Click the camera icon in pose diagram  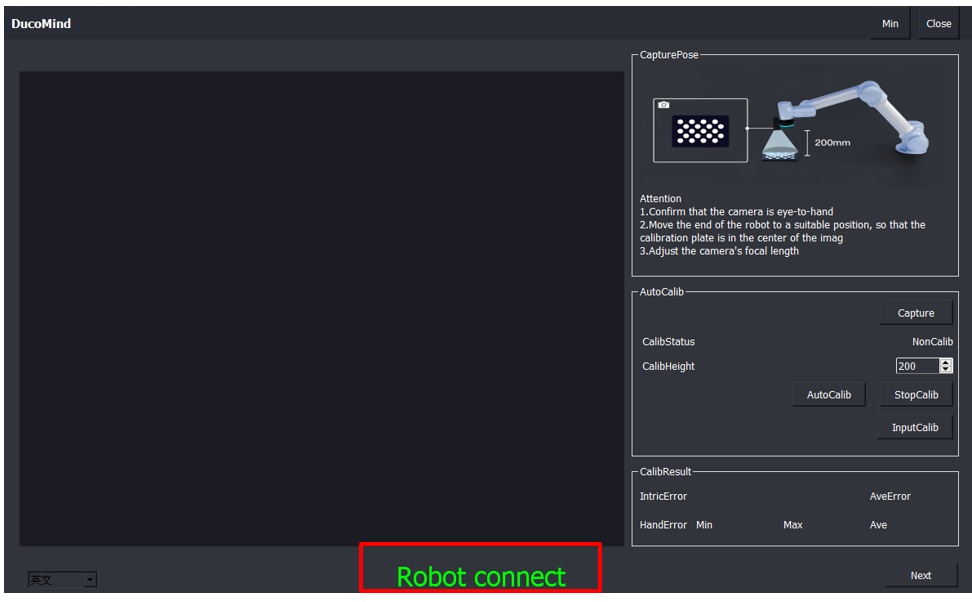tap(663, 105)
